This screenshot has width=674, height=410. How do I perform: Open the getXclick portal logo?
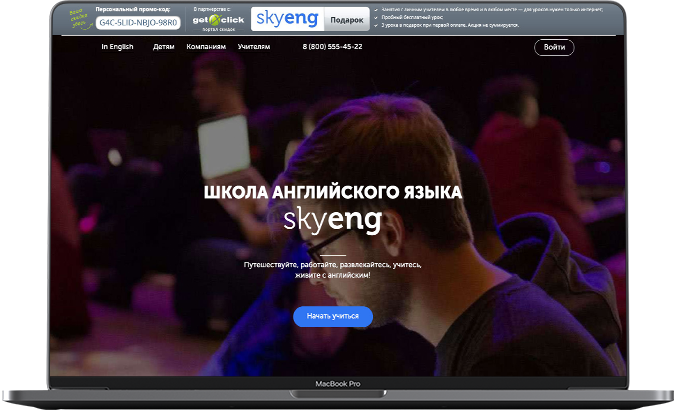[218, 20]
